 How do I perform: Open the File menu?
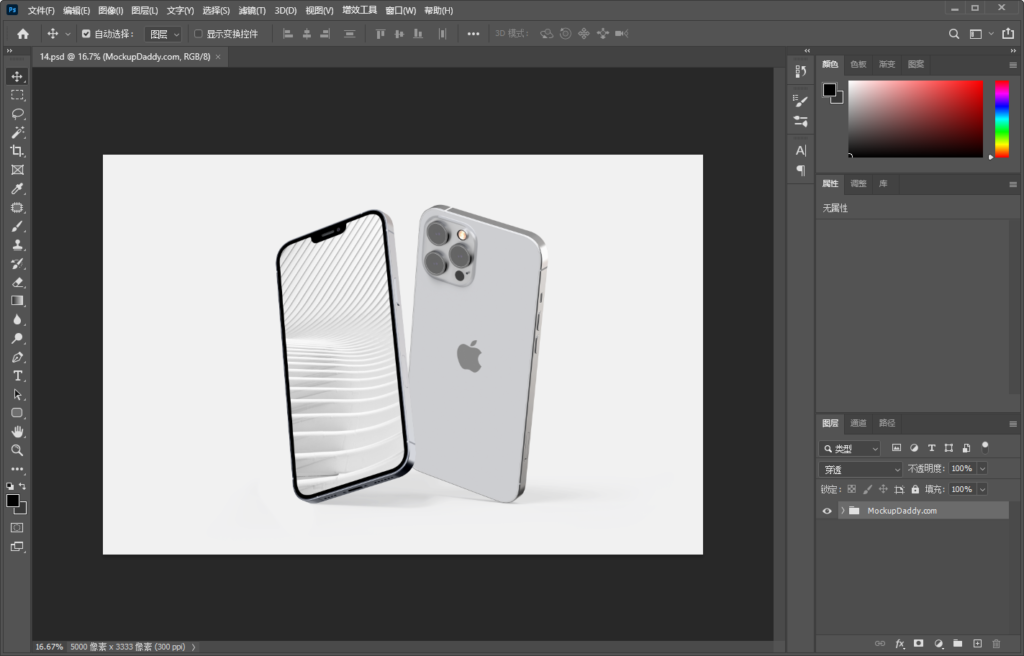pos(41,10)
